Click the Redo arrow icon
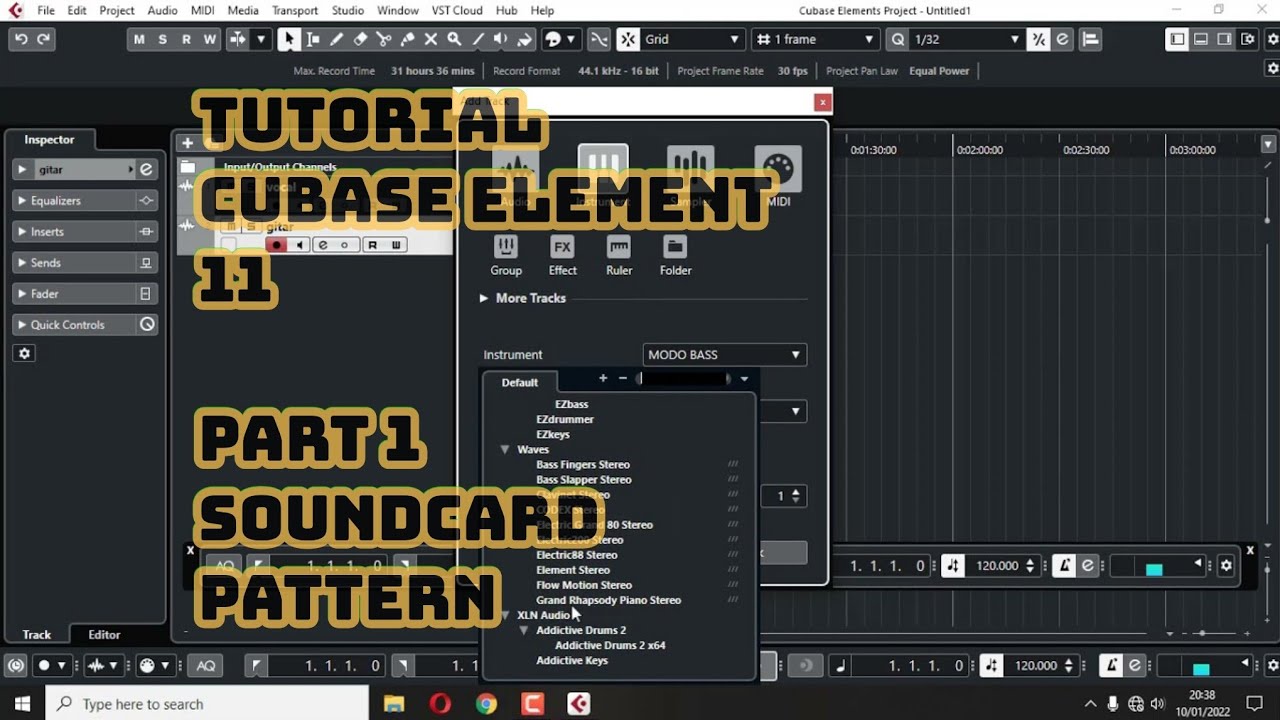Viewport: 1280px width, 720px height. coord(44,39)
